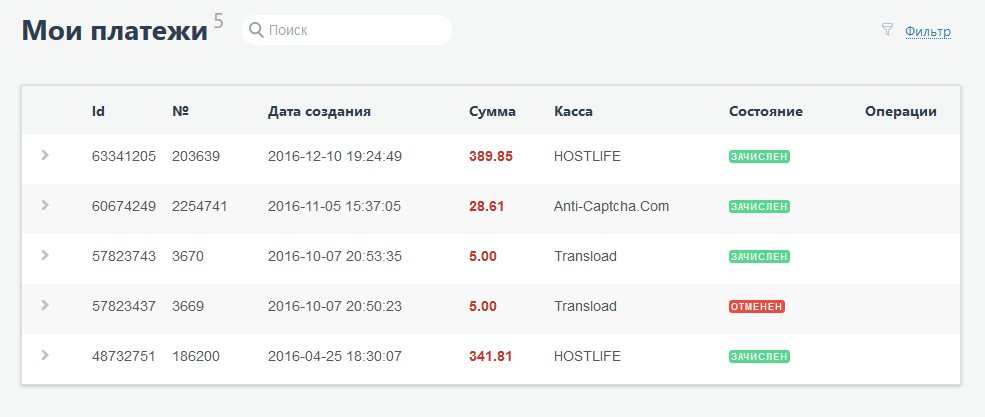Click the filter funnel icon
The width and height of the screenshot is (985, 417).
(x=886, y=30)
